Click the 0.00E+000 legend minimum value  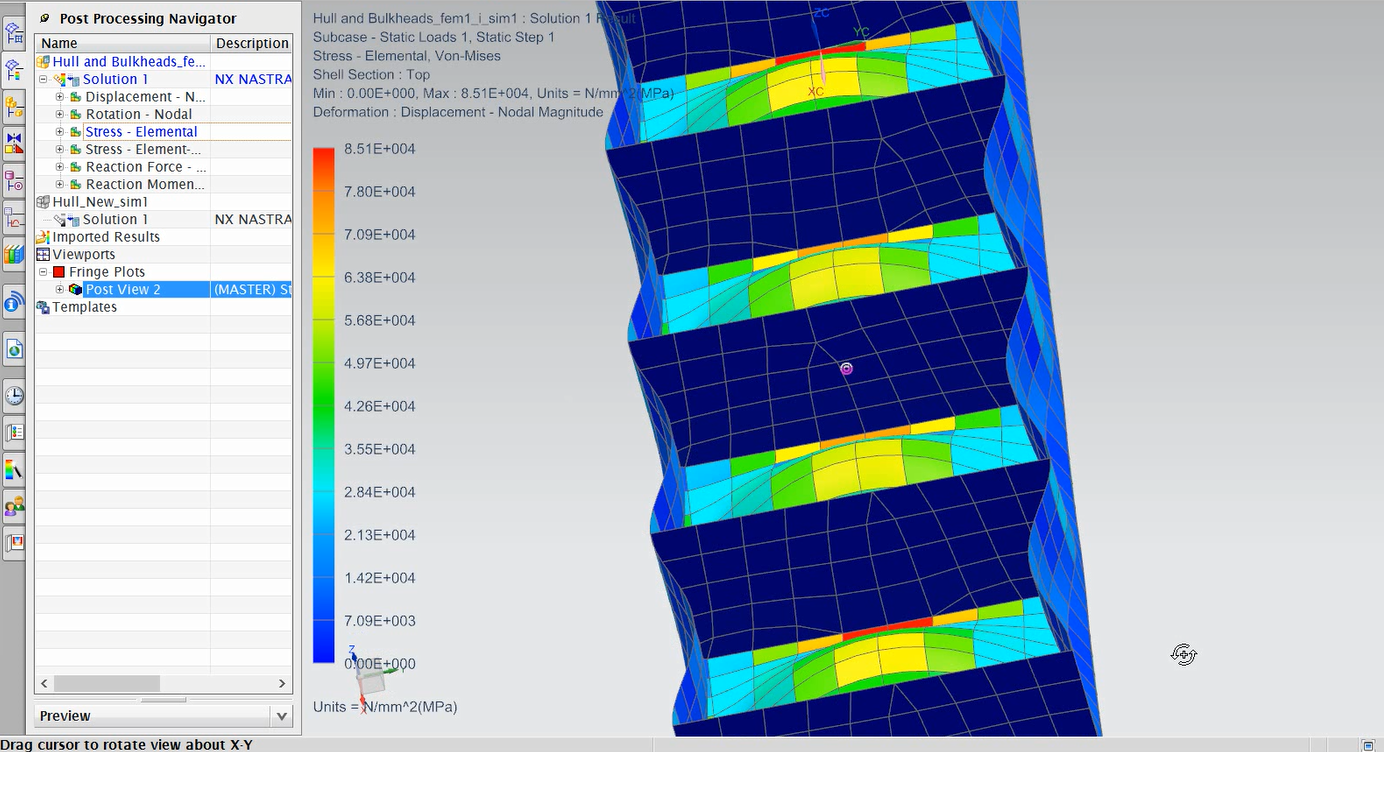(380, 664)
